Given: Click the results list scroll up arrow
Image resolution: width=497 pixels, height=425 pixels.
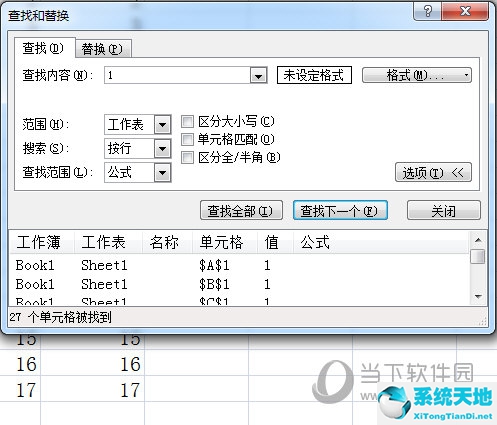Looking at the screenshot, I should coord(478,240).
